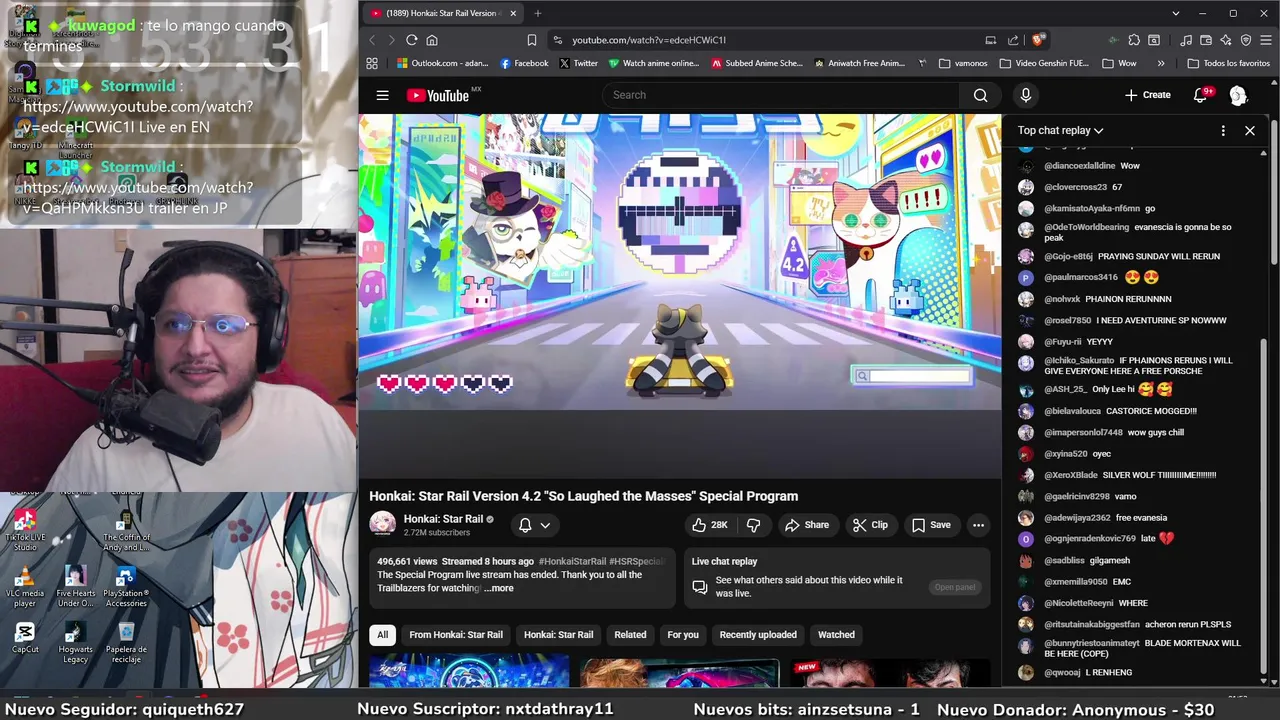Click the Create button
This screenshot has height=720, width=1280.
coord(1147,95)
